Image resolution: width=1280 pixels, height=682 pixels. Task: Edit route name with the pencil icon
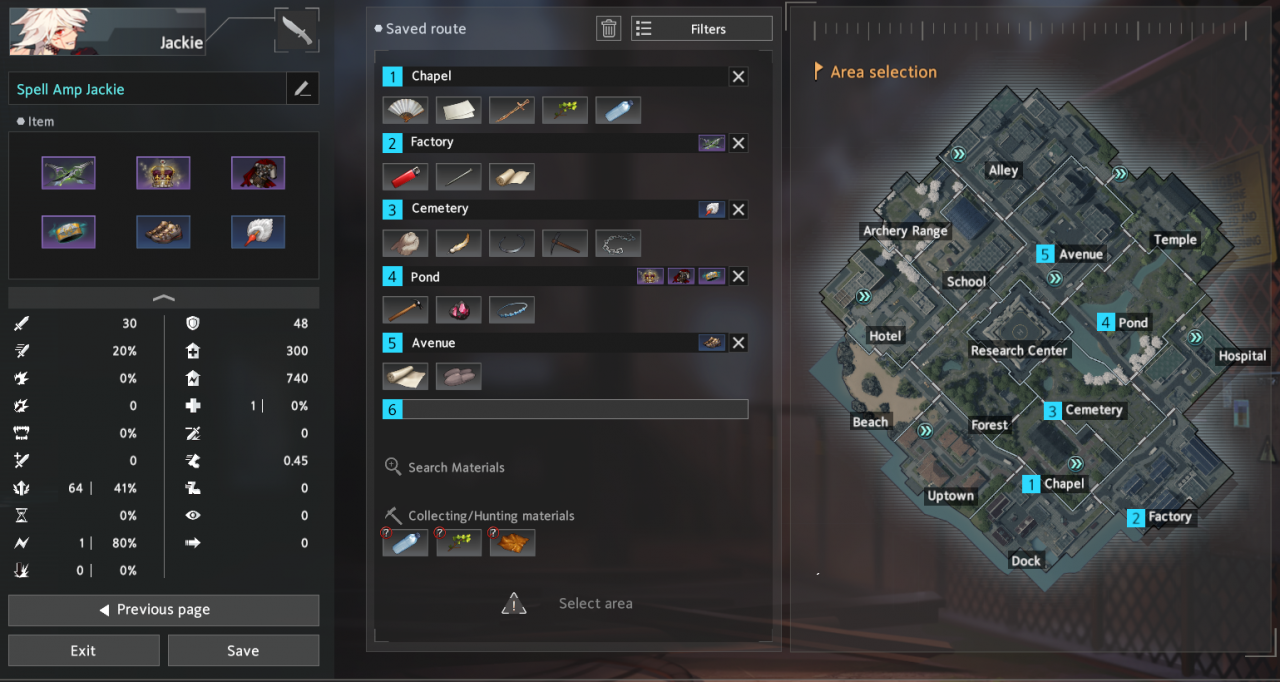click(x=302, y=89)
